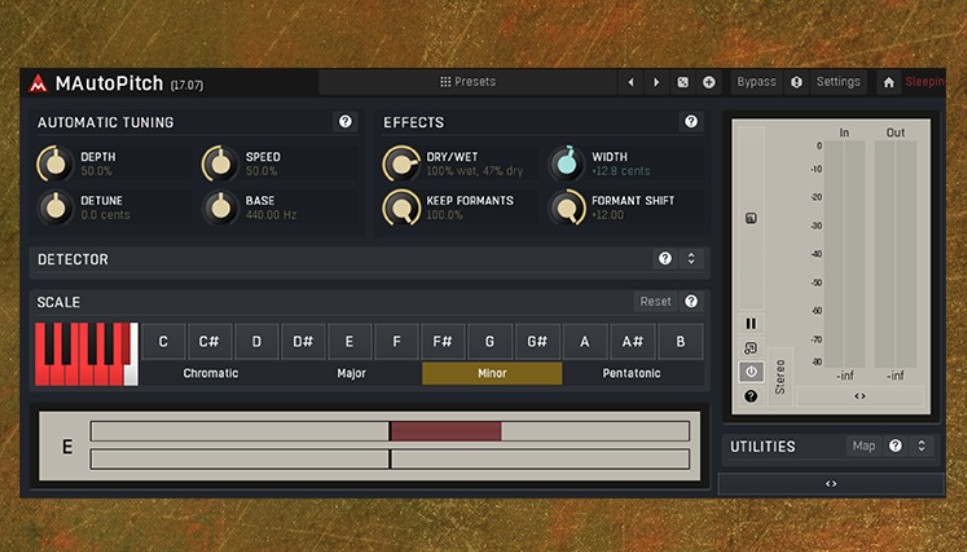Toggle note G in scale
This screenshot has height=552, width=967.
coord(490,342)
